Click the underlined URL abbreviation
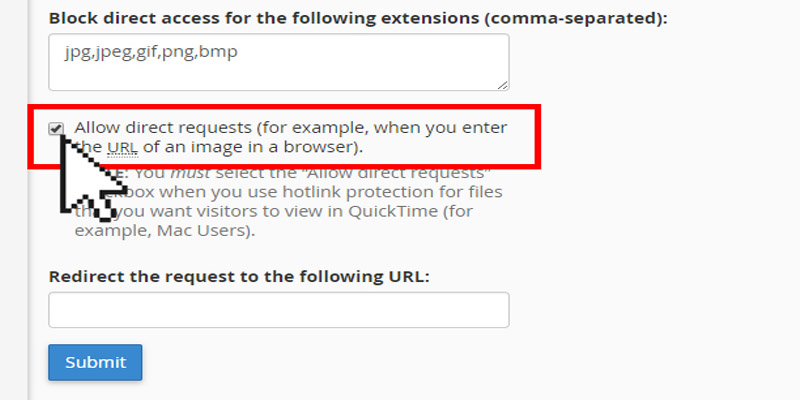This screenshot has width=800, height=400. tap(121, 148)
